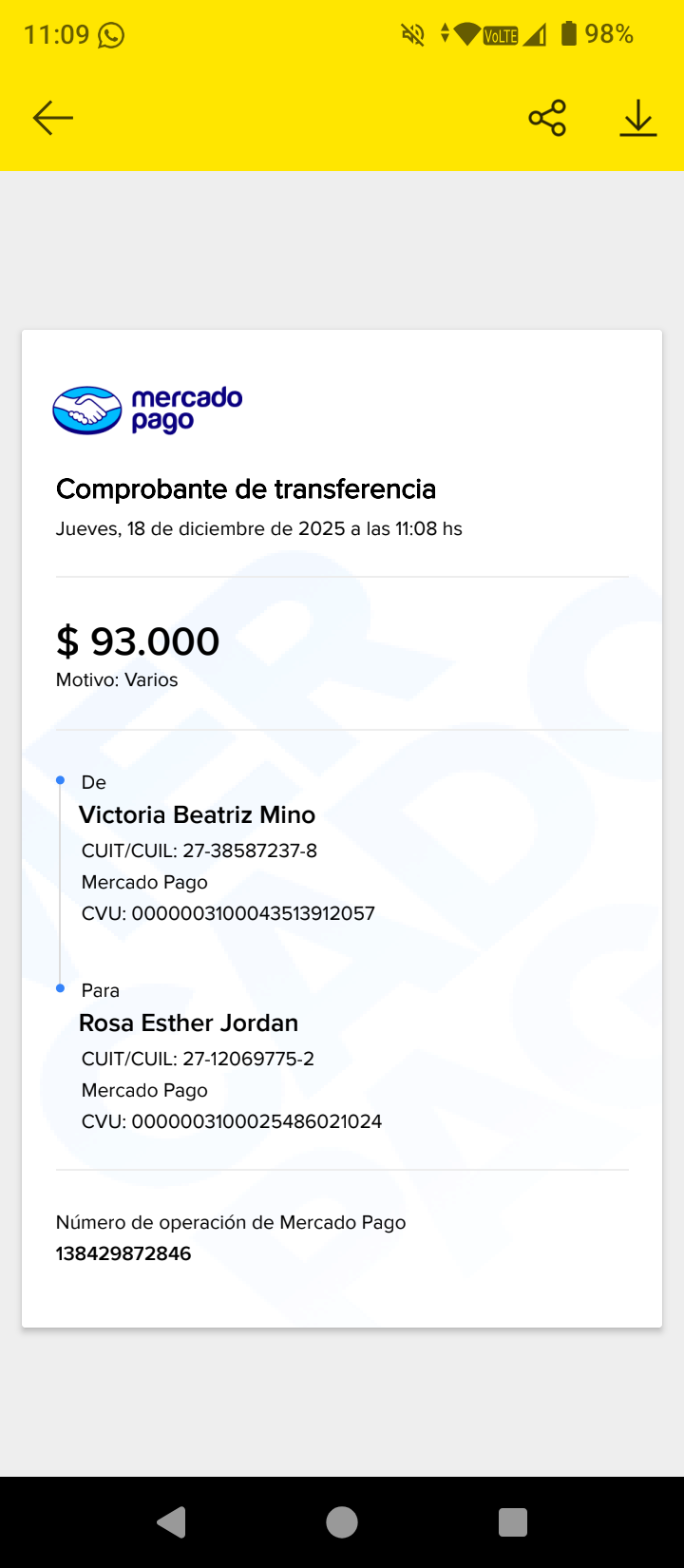Viewport: 684px width, 1568px height.
Task: Tap WhatsApp notification icon in status bar
Action: click(x=111, y=35)
